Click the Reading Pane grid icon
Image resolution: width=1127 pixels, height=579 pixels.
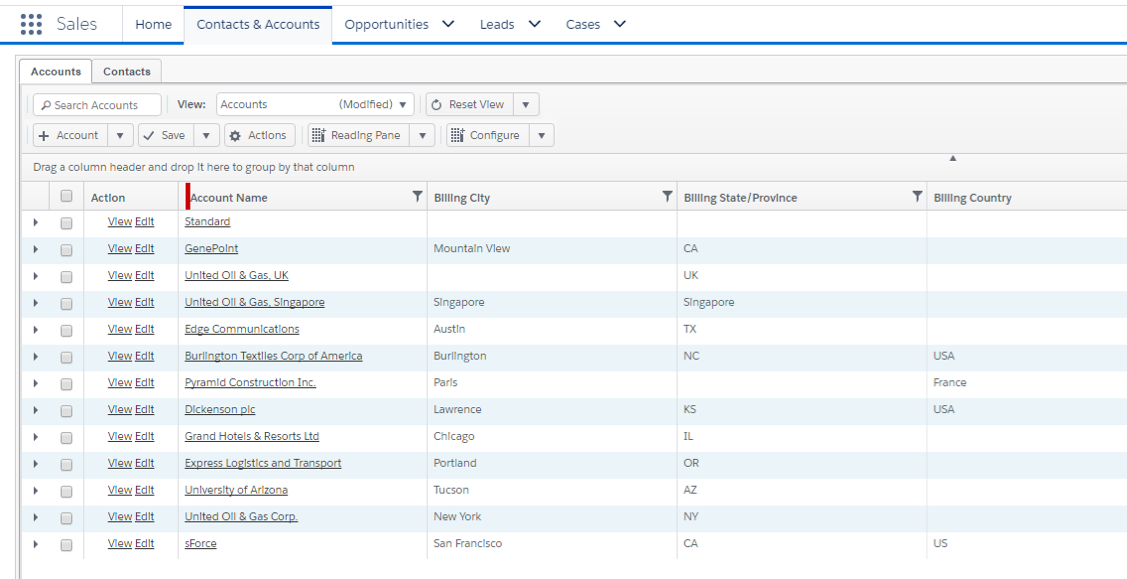(318, 135)
